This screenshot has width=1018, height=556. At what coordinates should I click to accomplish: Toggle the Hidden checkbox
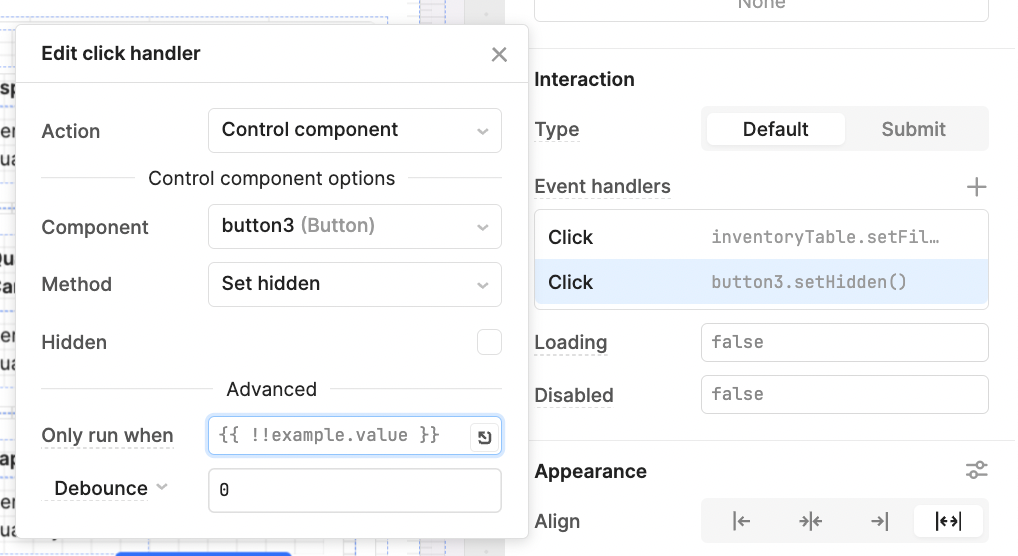(x=490, y=342)
